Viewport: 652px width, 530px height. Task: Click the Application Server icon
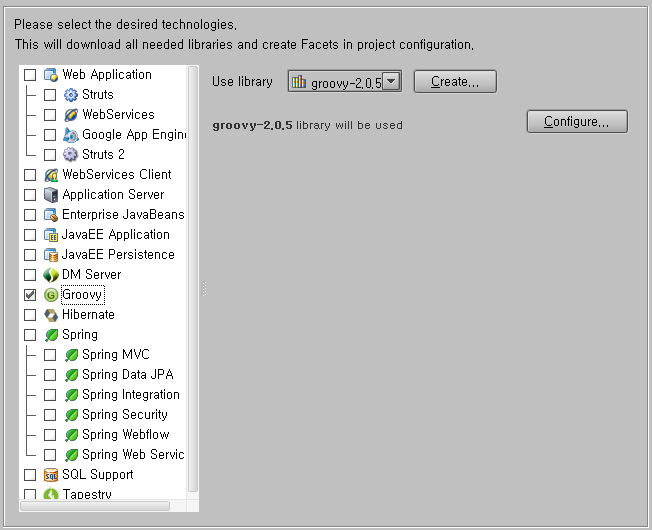51,195
